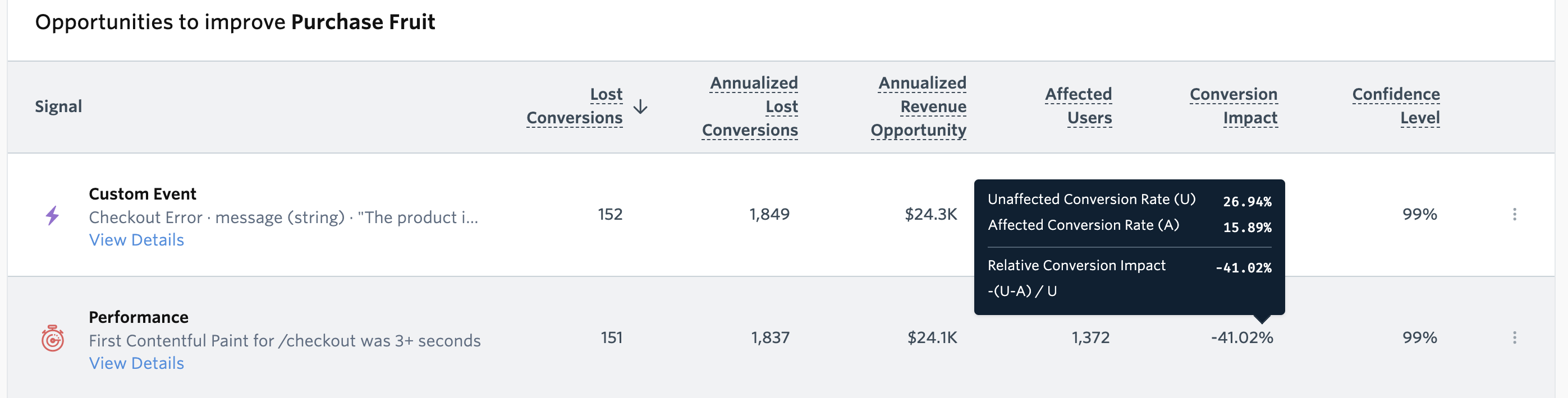Screen dimensions: 1568x398
Task: Open View Details for First Contentful Paint signal
Action: point(136,363)
